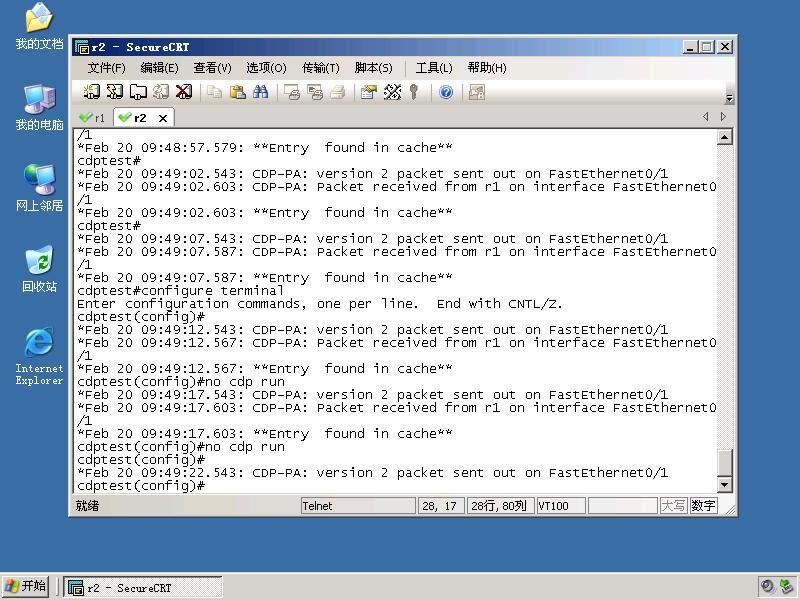Click the Print Screen icon
The width and height of the screenshot is (800, 600).
(292, 92)
